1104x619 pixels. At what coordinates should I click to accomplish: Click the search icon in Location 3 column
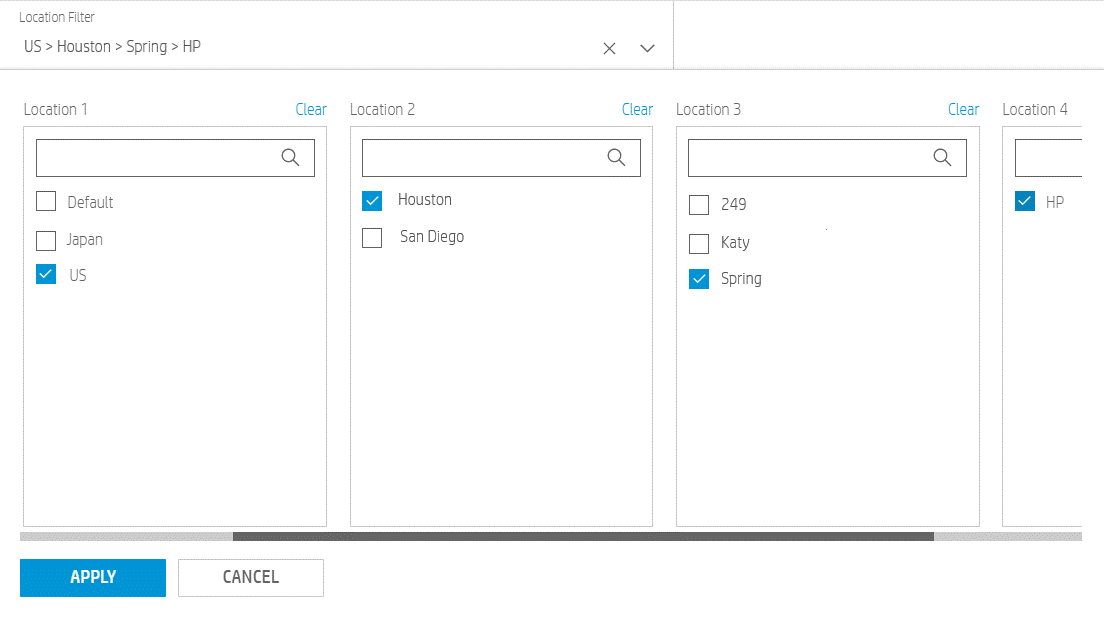(x=942, y=157)
